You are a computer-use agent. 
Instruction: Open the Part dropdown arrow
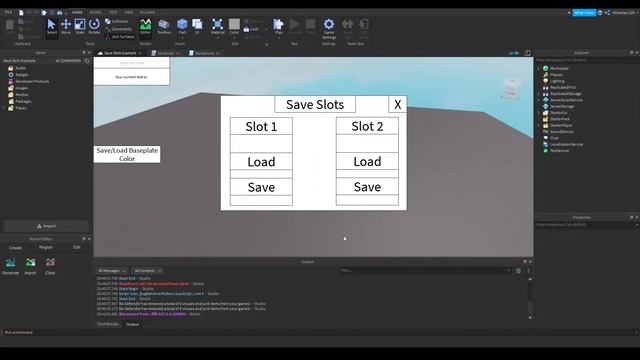[182, 38]
